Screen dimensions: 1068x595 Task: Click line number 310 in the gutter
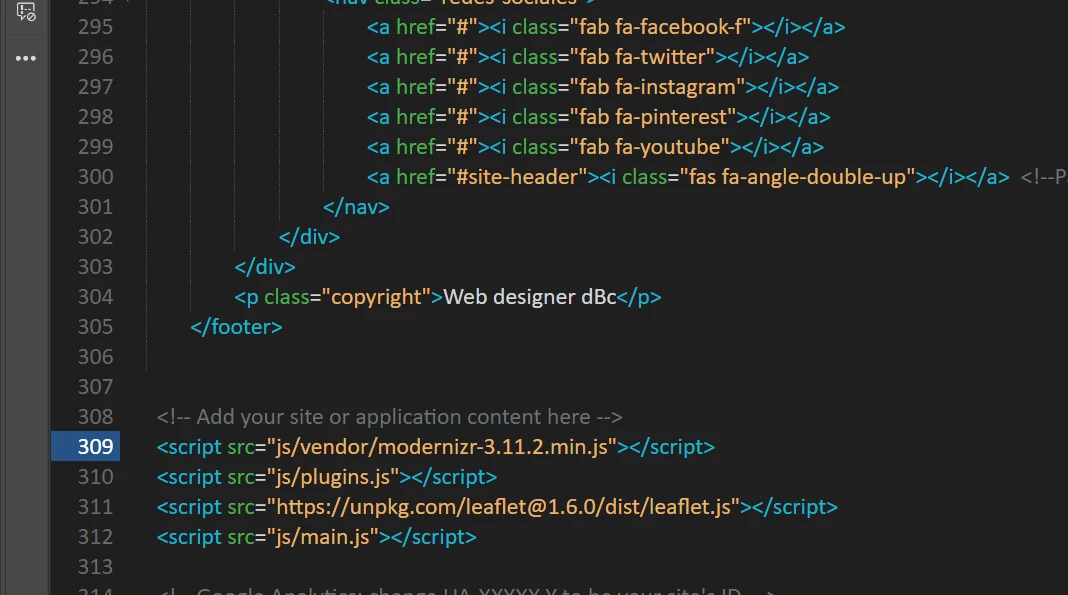(95, 477)
